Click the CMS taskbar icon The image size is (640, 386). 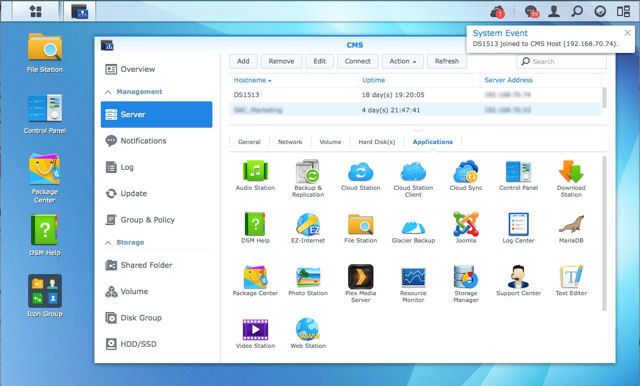click(79, 11)
